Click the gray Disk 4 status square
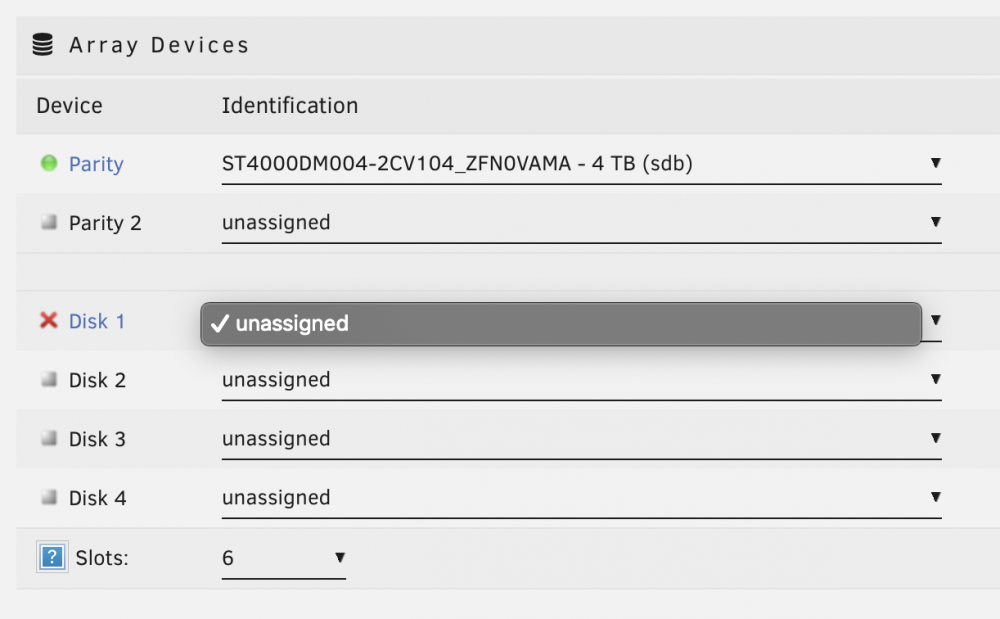 click(49, 497)
